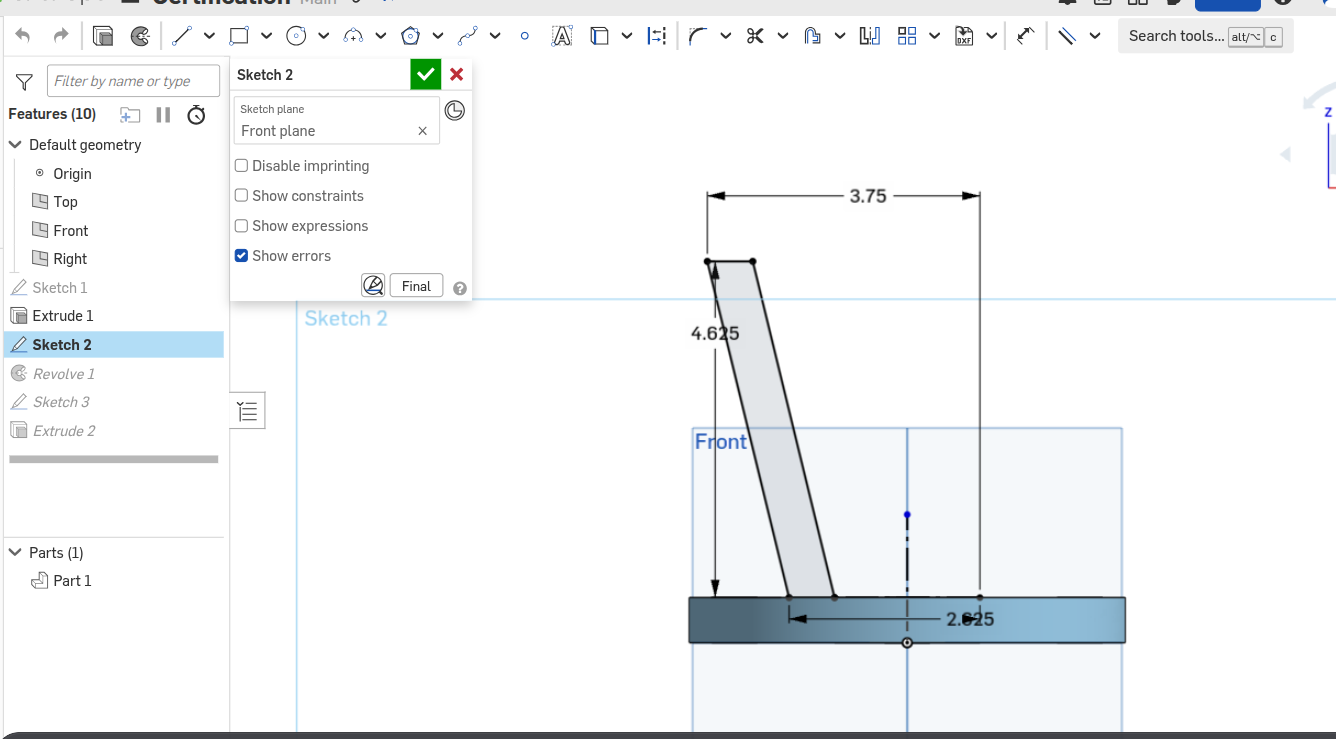Image resolution: width=1336 pixels, height=739 pixels.
Task: Select the Top plane in feature tree
Action: (x=65, y=202)
